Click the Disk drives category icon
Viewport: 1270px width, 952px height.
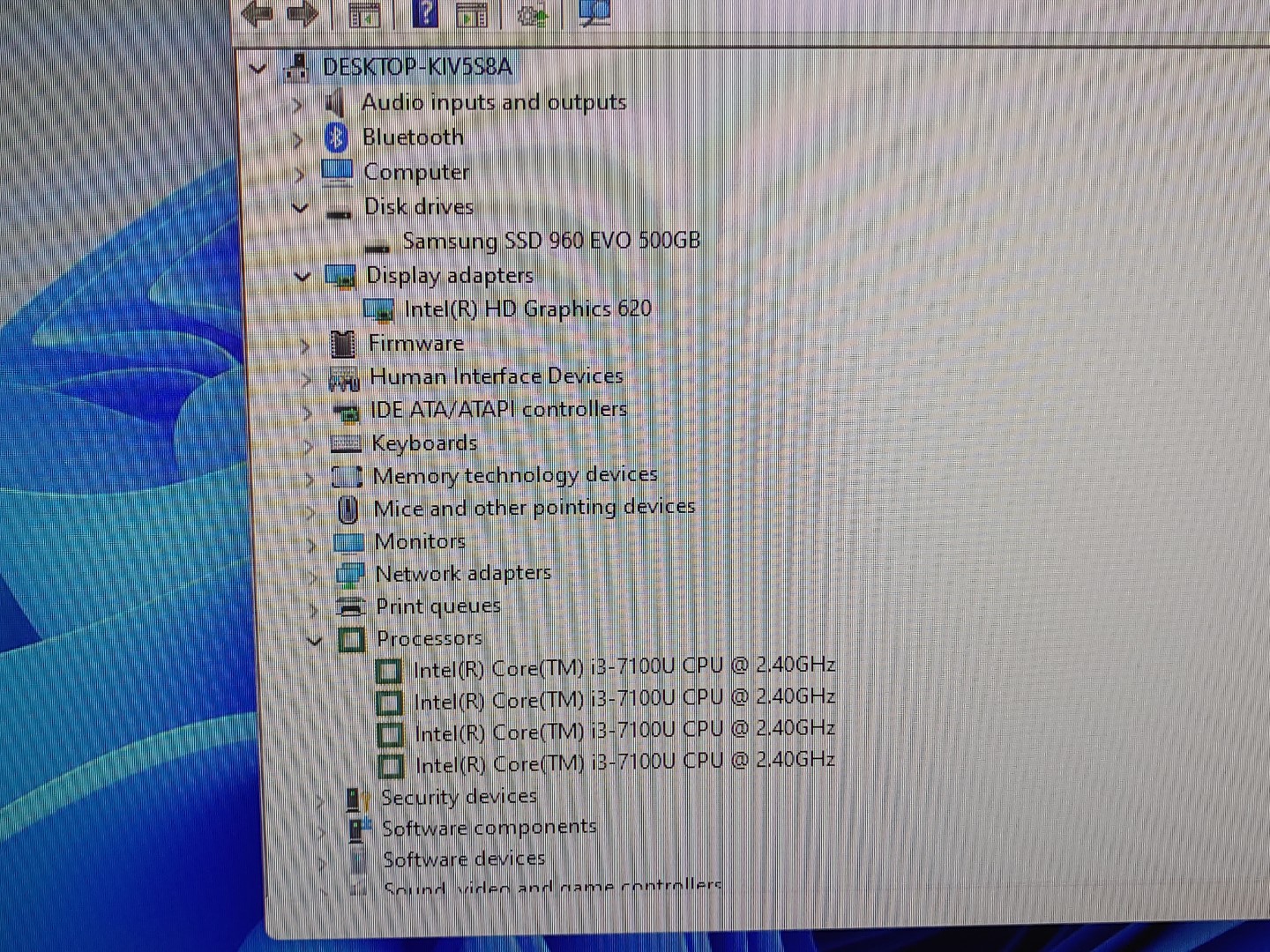click(x=338, y=212)
